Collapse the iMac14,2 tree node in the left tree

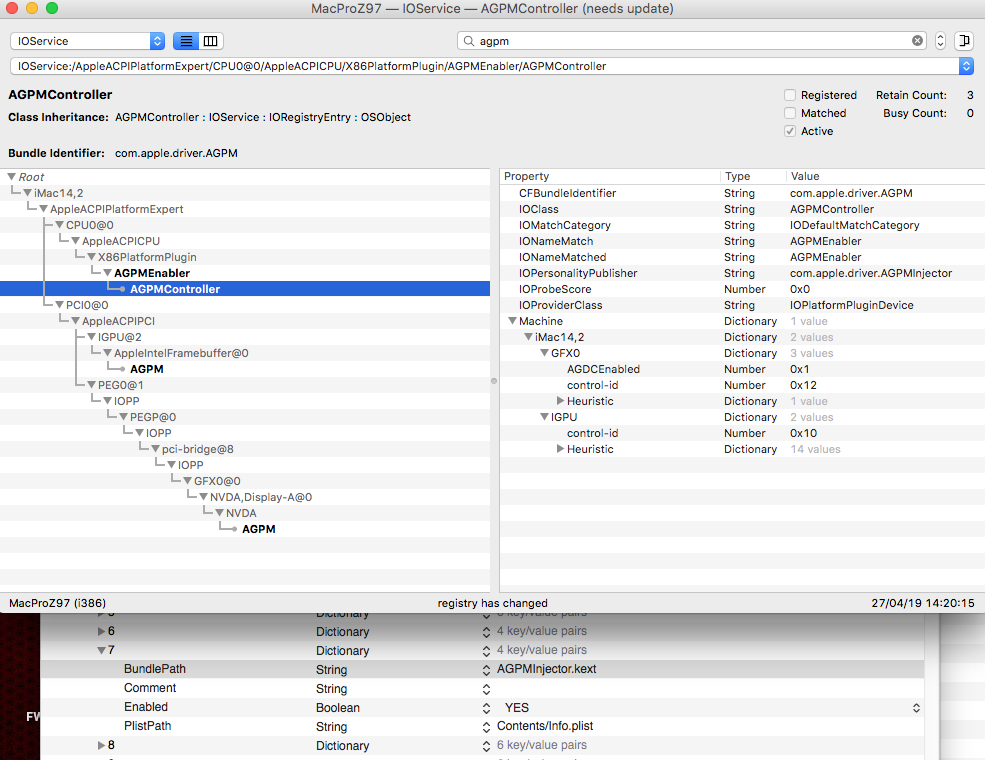pyautogui.click(x=28, y=193)
